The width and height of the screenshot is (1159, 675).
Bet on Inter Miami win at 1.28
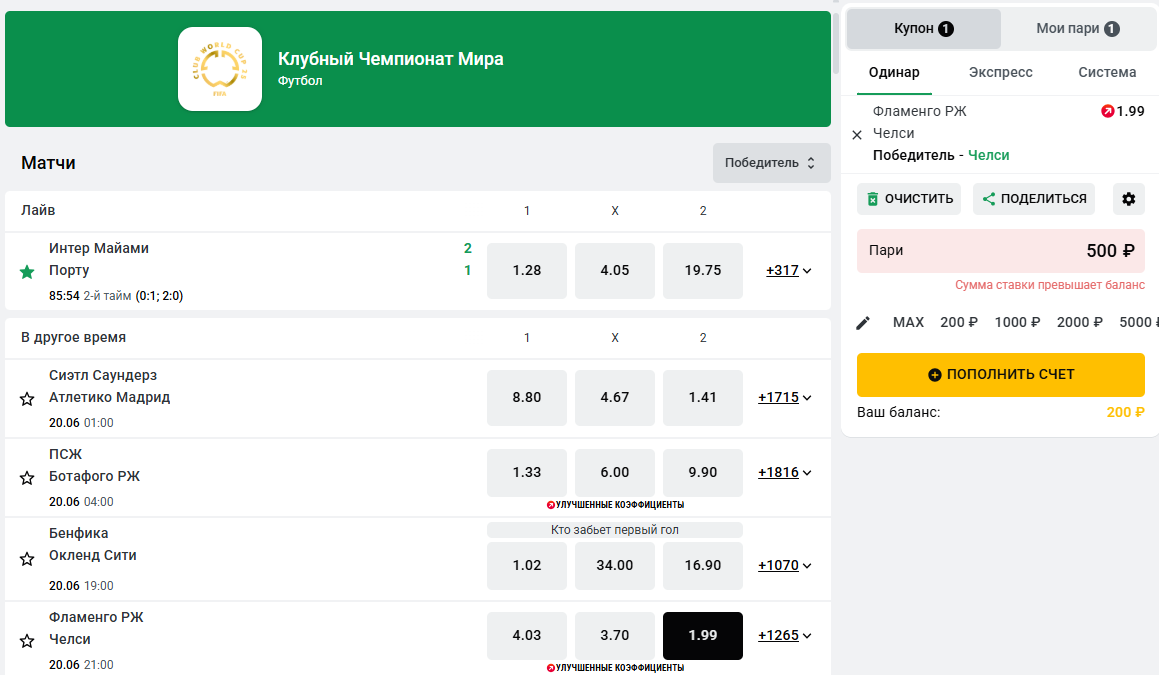click(527, 271)
